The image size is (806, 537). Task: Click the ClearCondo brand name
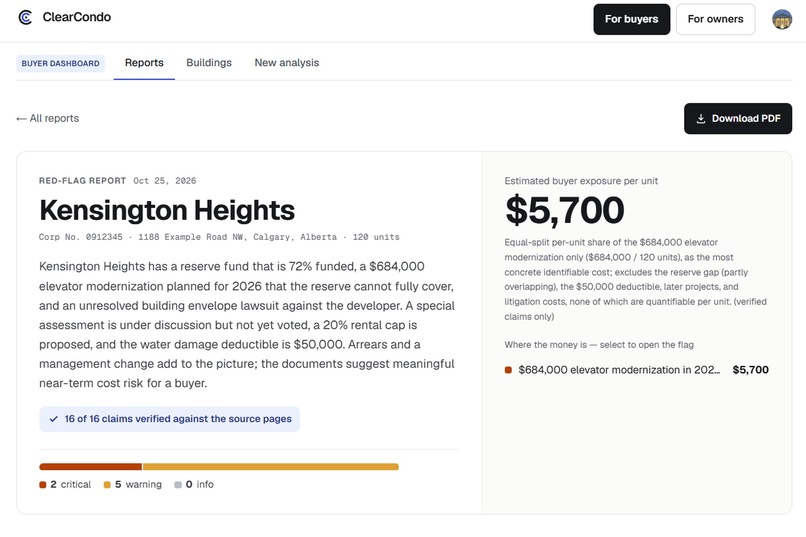[x=77, y=17]
